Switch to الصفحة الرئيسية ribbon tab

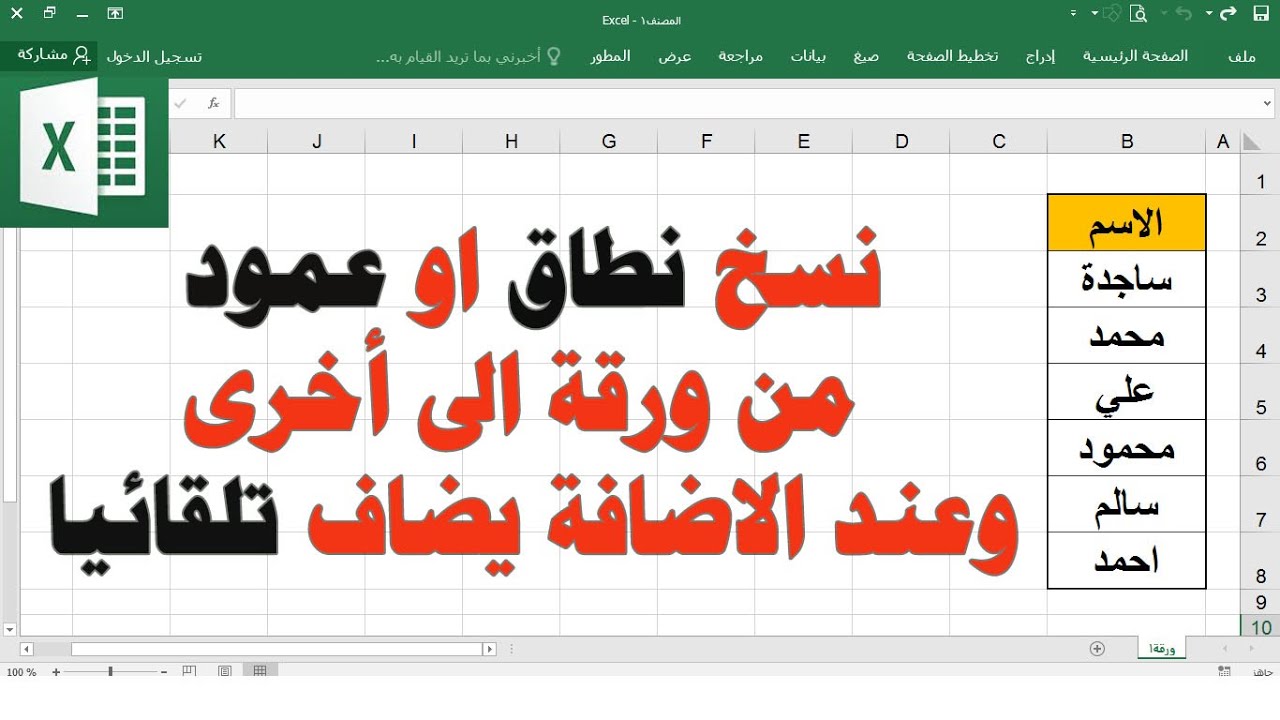(1136, 56)
